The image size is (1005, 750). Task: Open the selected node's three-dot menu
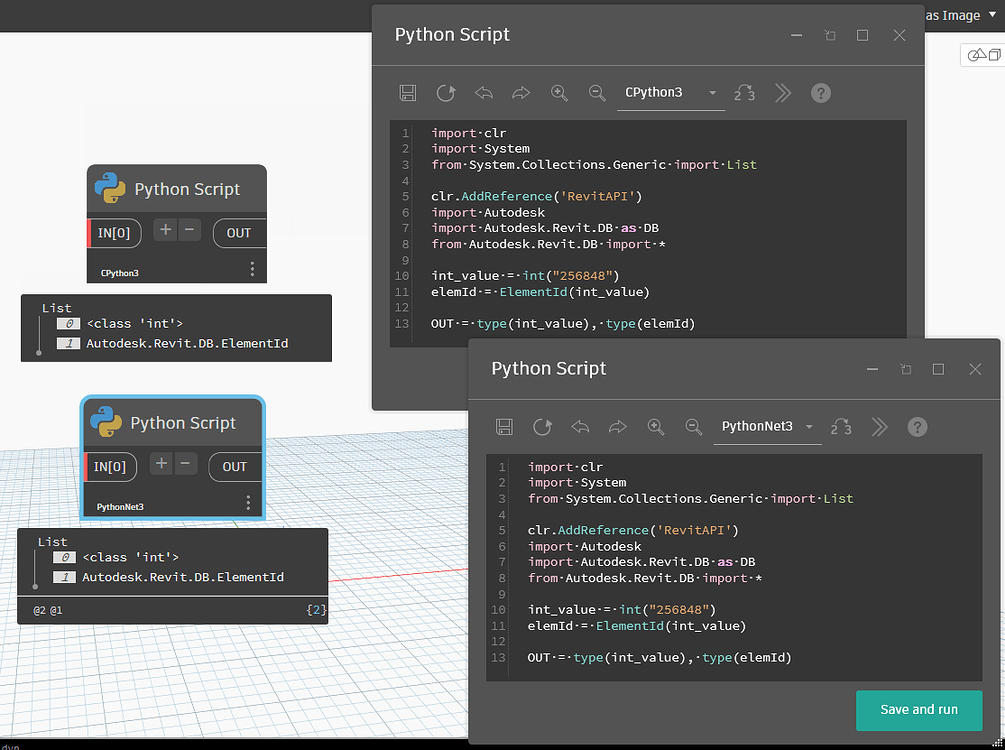(248, 503)
